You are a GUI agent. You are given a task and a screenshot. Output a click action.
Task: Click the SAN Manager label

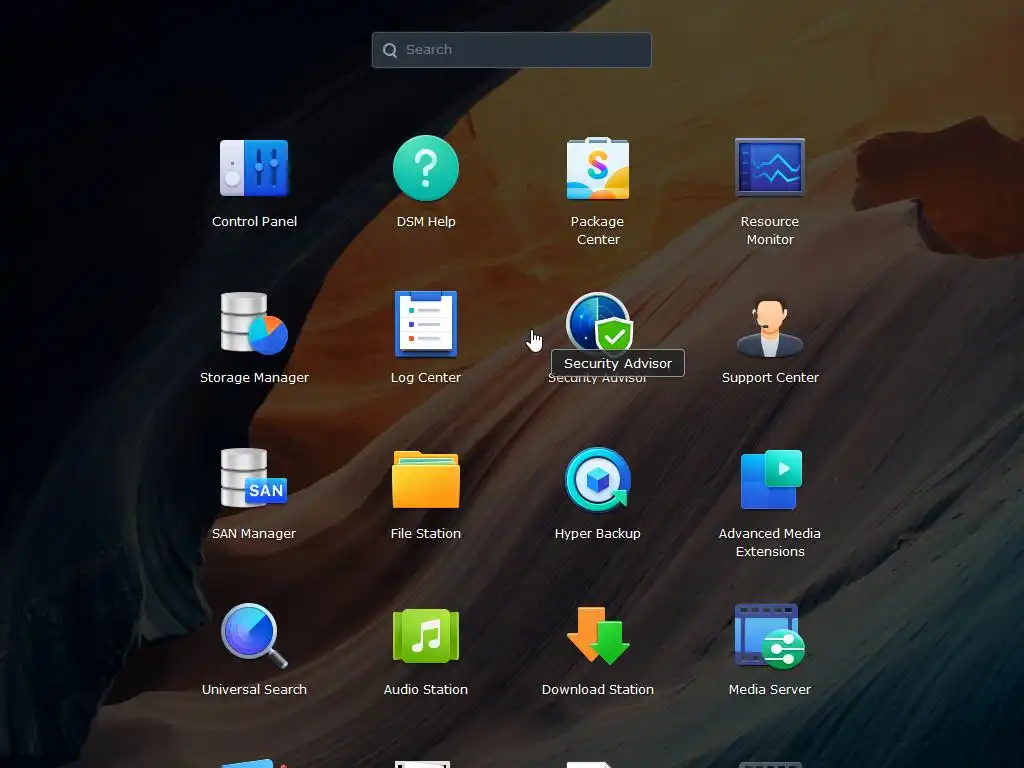tap(254, 534)
